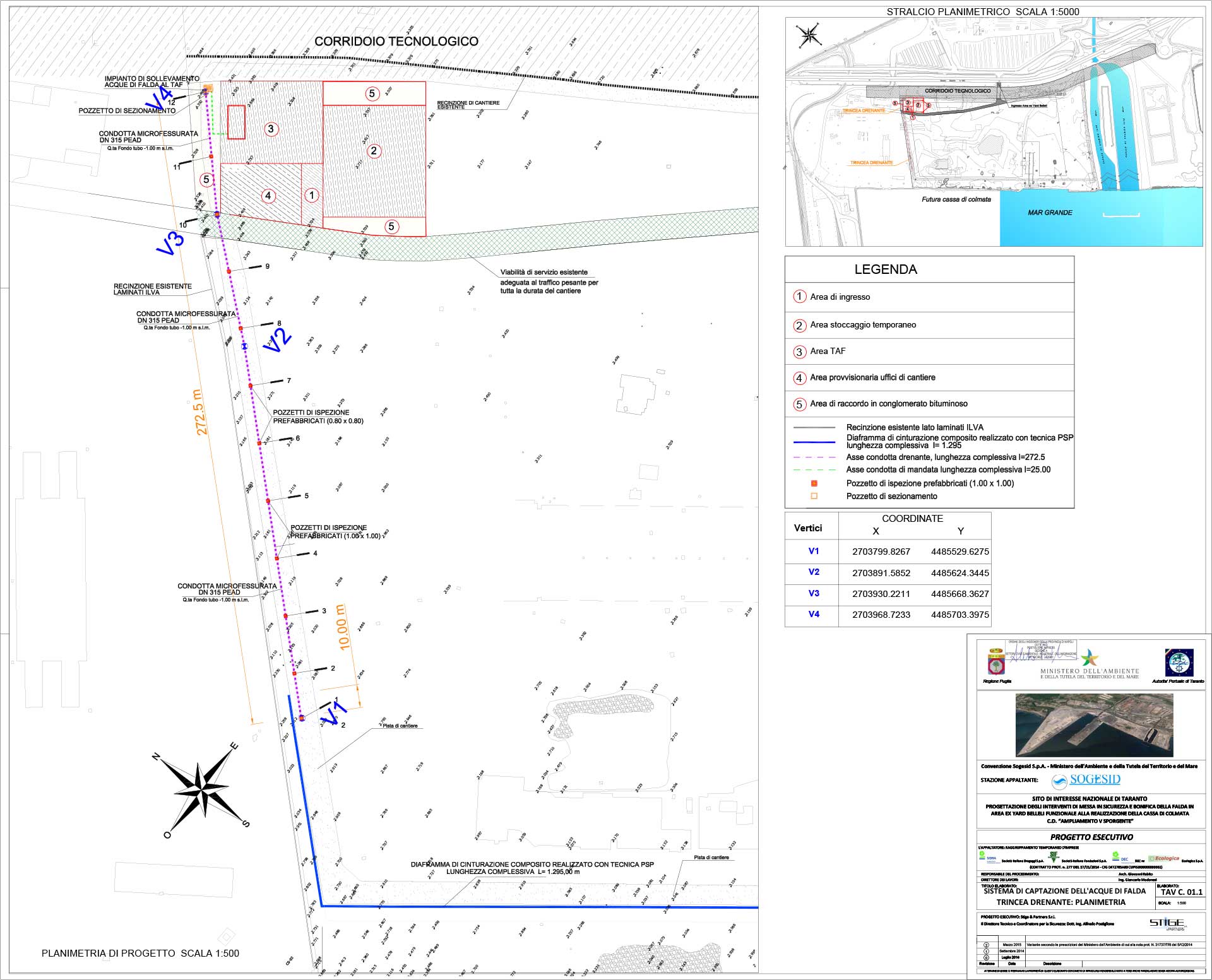Click the RECINZIONE DI CANTIERE ESISTENTE label
The width and height of the screenshot is (1212, 980).
pos(468,105)
